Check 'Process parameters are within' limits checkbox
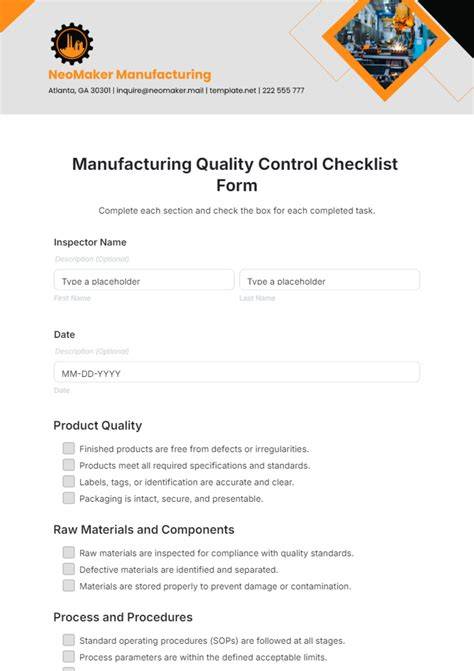The image size is (474, 671). tap(68, 656)
